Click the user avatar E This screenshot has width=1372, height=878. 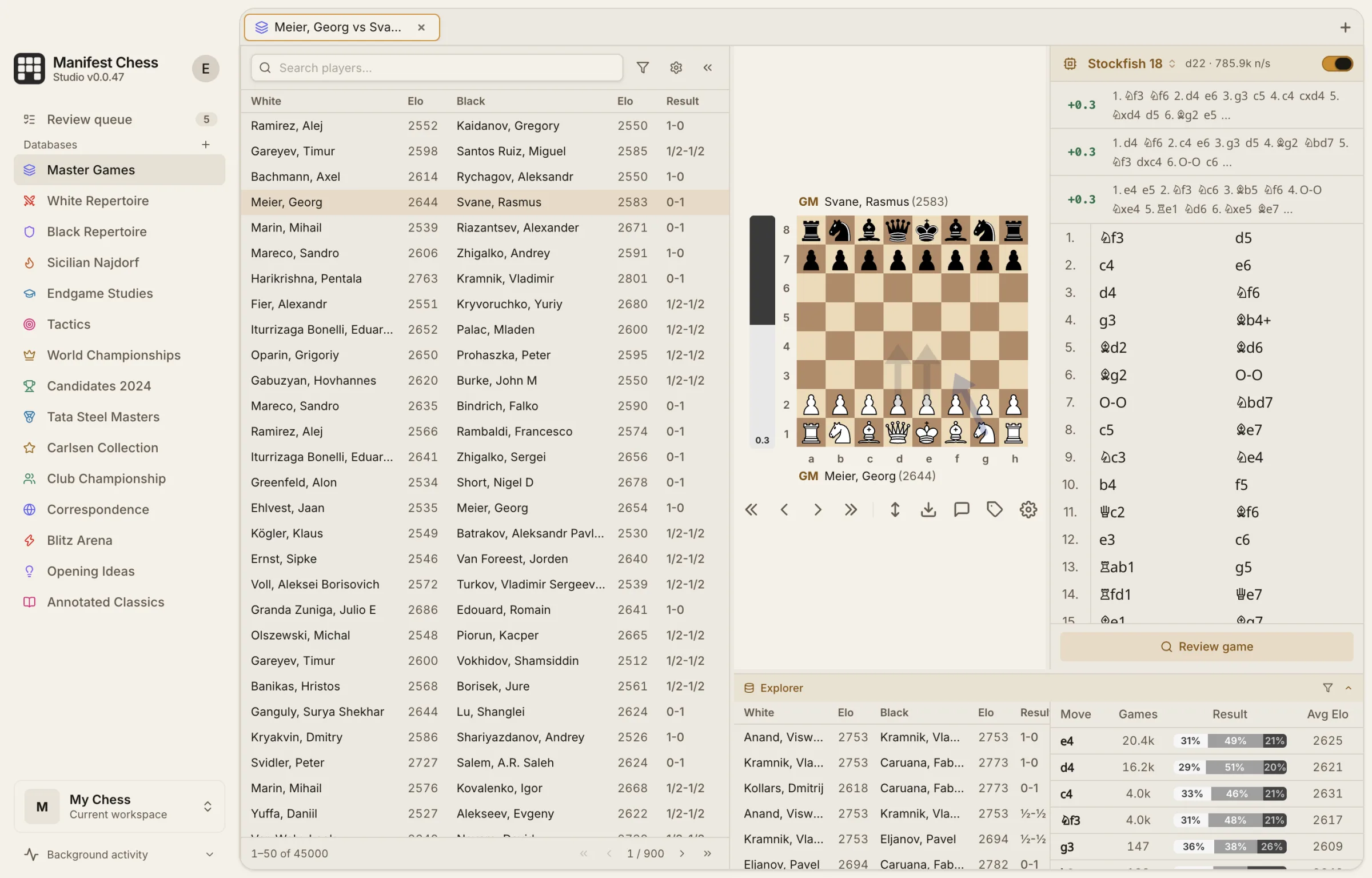click(x=206, y=69)
